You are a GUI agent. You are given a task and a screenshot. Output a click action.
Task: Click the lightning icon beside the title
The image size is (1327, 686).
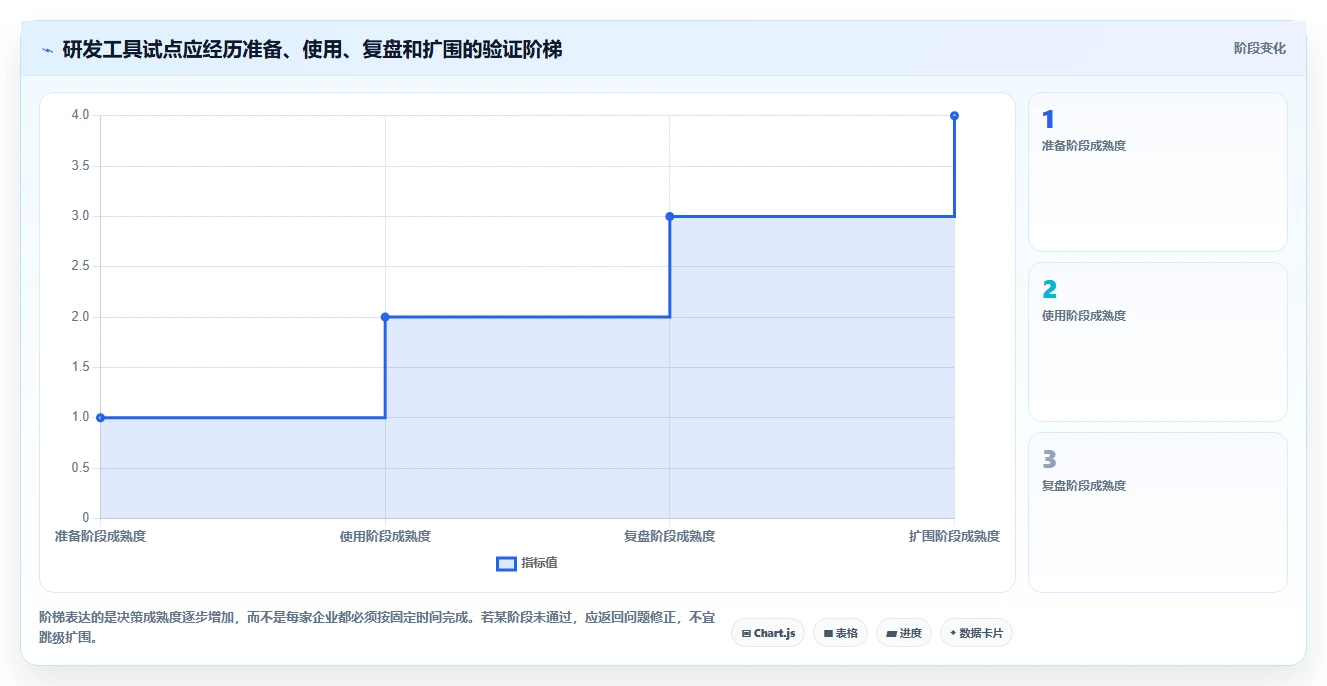click(47, 49)
